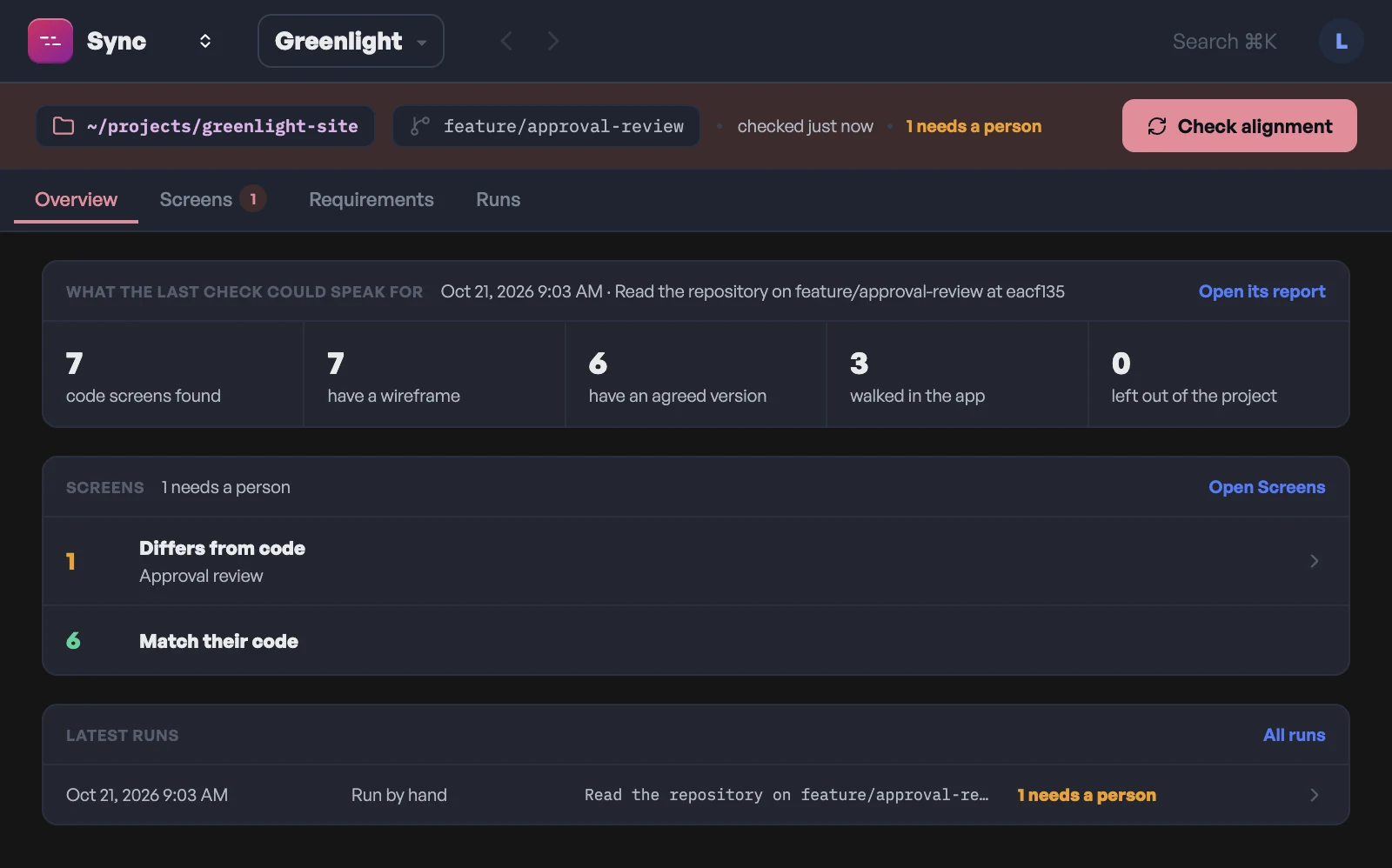Open Screens link
Screen dimensions: 1392x868
(1267, 487)
